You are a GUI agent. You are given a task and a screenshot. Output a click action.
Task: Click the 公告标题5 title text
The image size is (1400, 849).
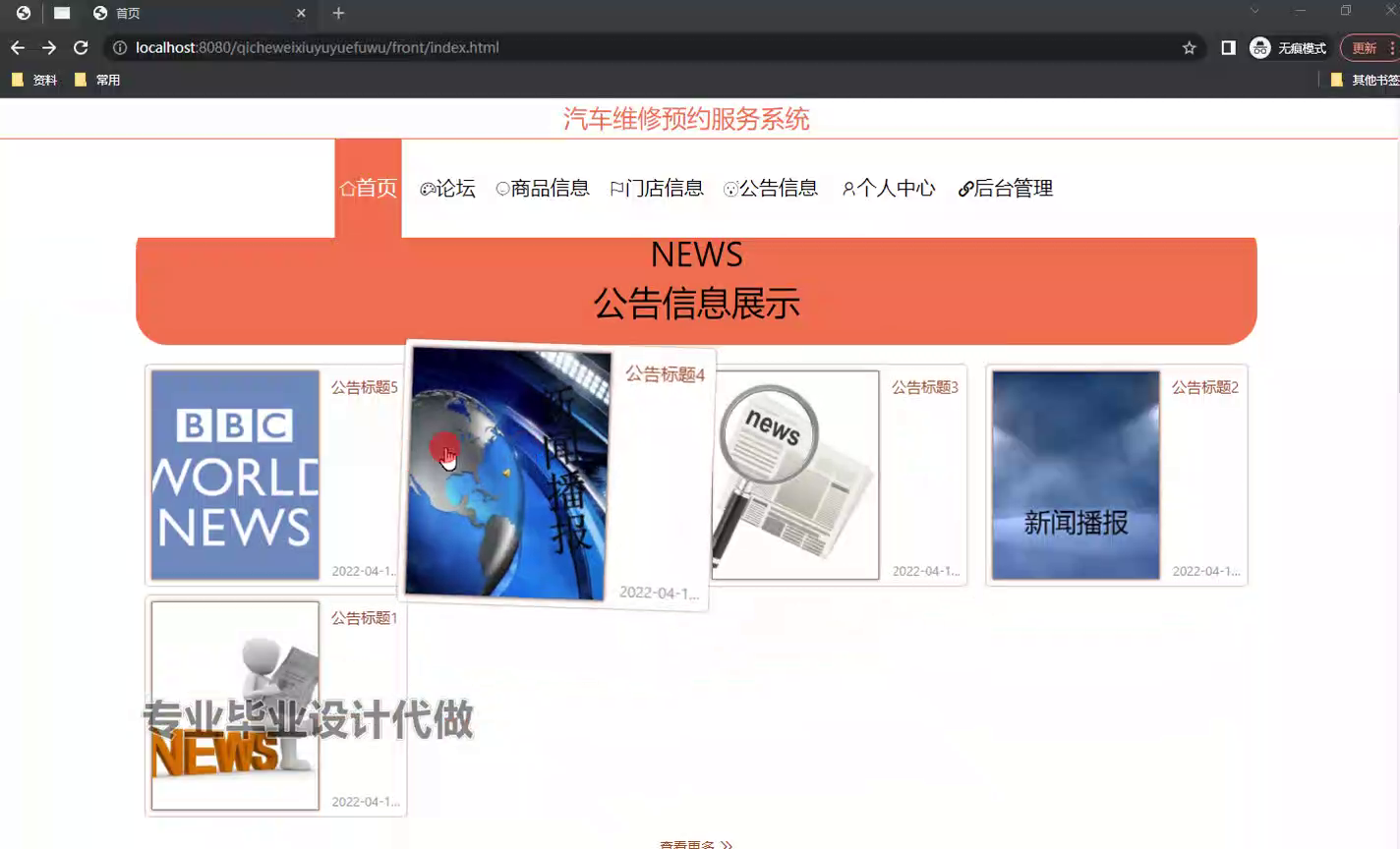point(364,387)
